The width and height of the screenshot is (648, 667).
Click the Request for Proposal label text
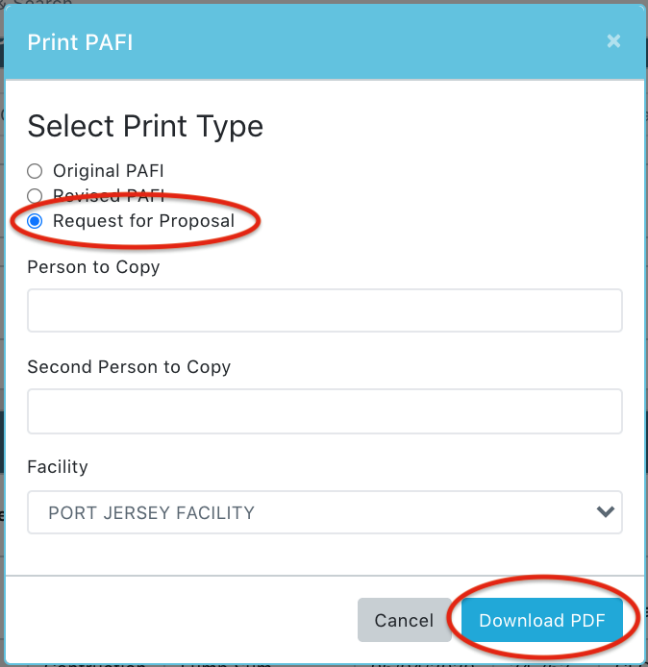coord(143,221)
